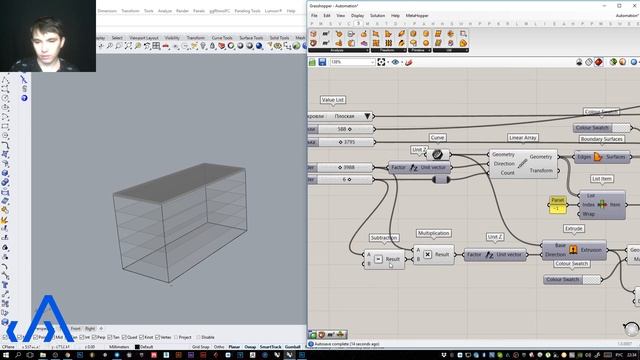Open Grasshopper Edit menu
640x360 pixels.
point(327,16)
